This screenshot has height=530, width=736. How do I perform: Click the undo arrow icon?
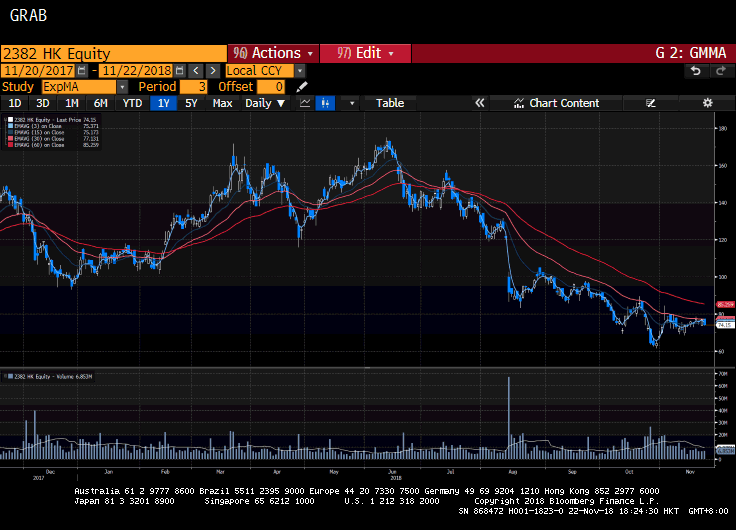pyautogui.click(x=696, y=71)
